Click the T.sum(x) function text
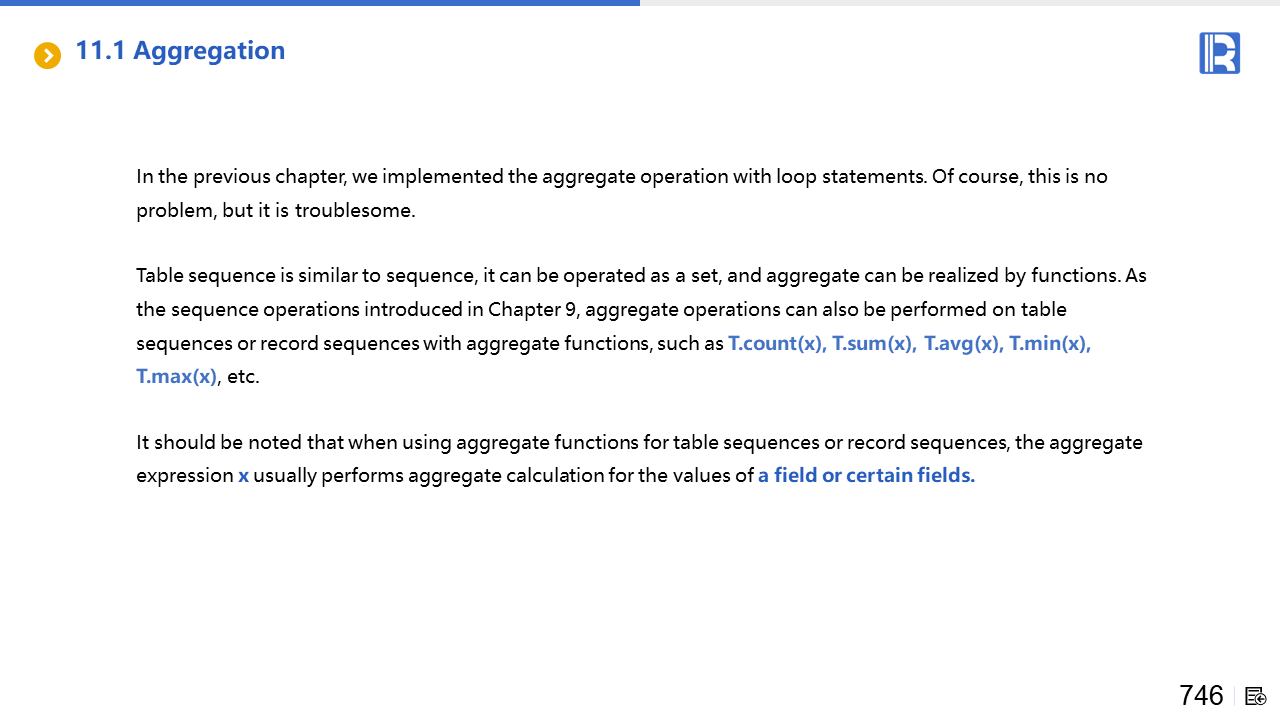 [873, 344]
